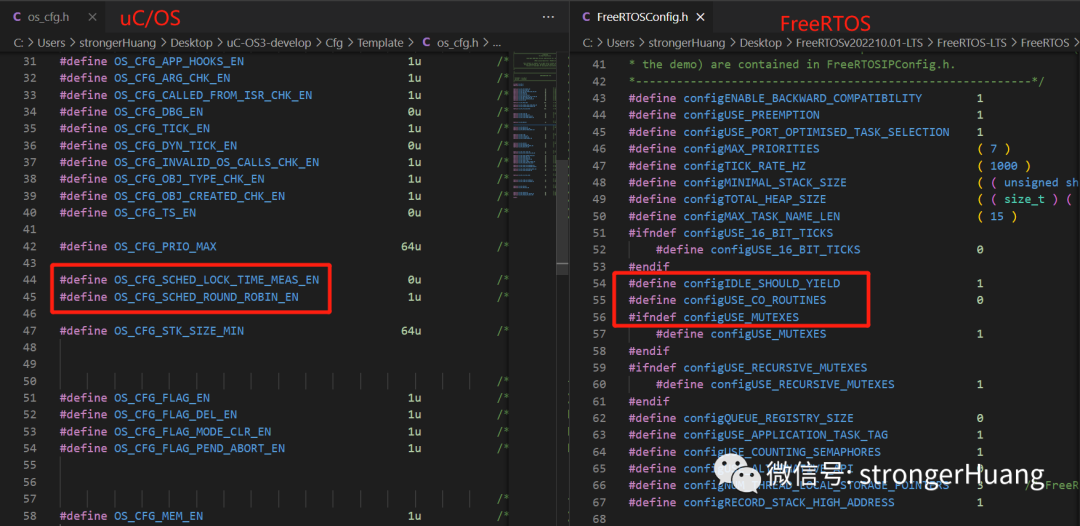Click configMAX_PRIORITIES identifier

pos(751,149)
